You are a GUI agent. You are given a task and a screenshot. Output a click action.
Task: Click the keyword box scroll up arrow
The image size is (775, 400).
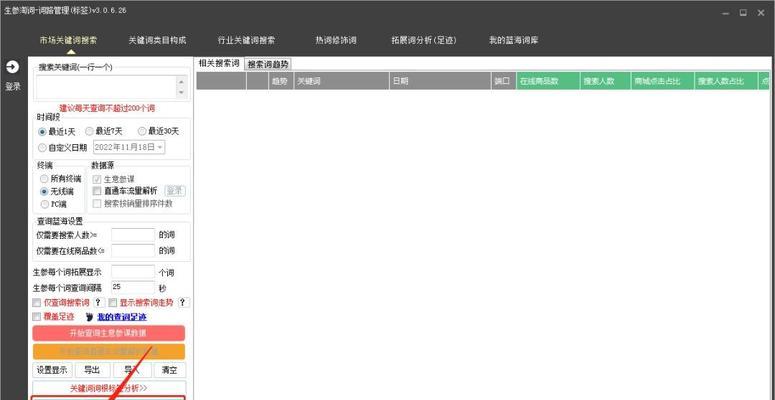tap(181, 82)
